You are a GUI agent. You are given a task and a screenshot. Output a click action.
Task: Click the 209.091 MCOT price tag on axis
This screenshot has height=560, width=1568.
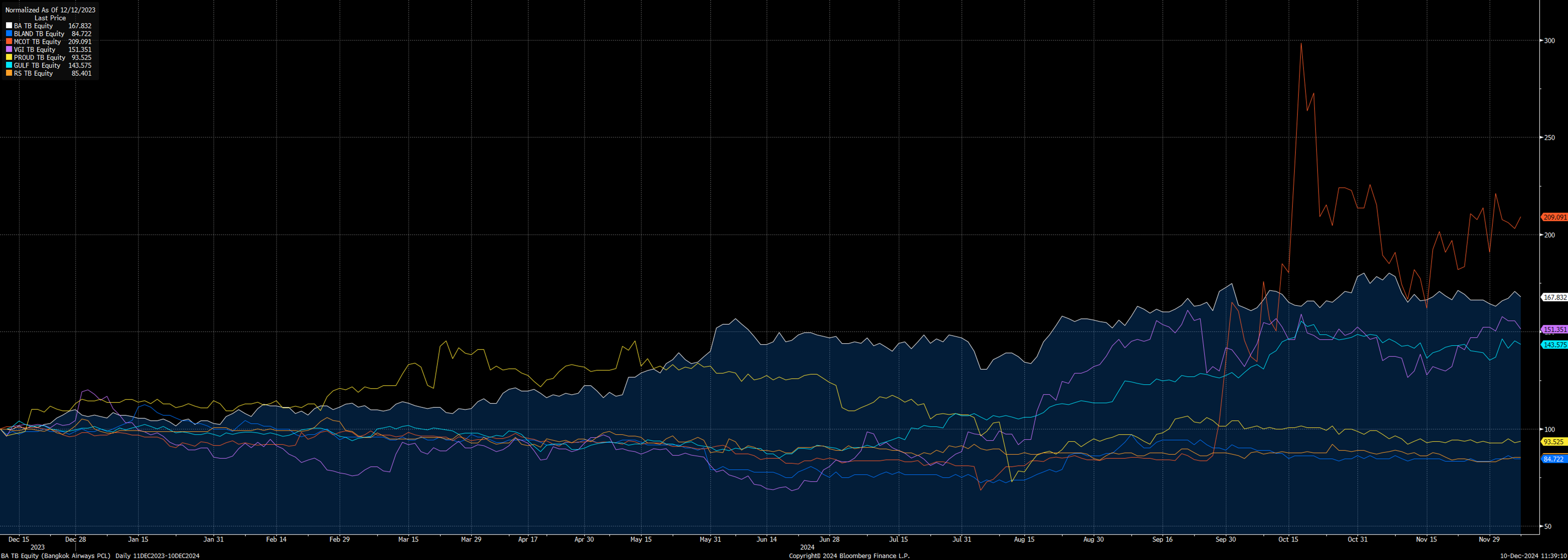pyautogui.click(x=1554, y=217)
